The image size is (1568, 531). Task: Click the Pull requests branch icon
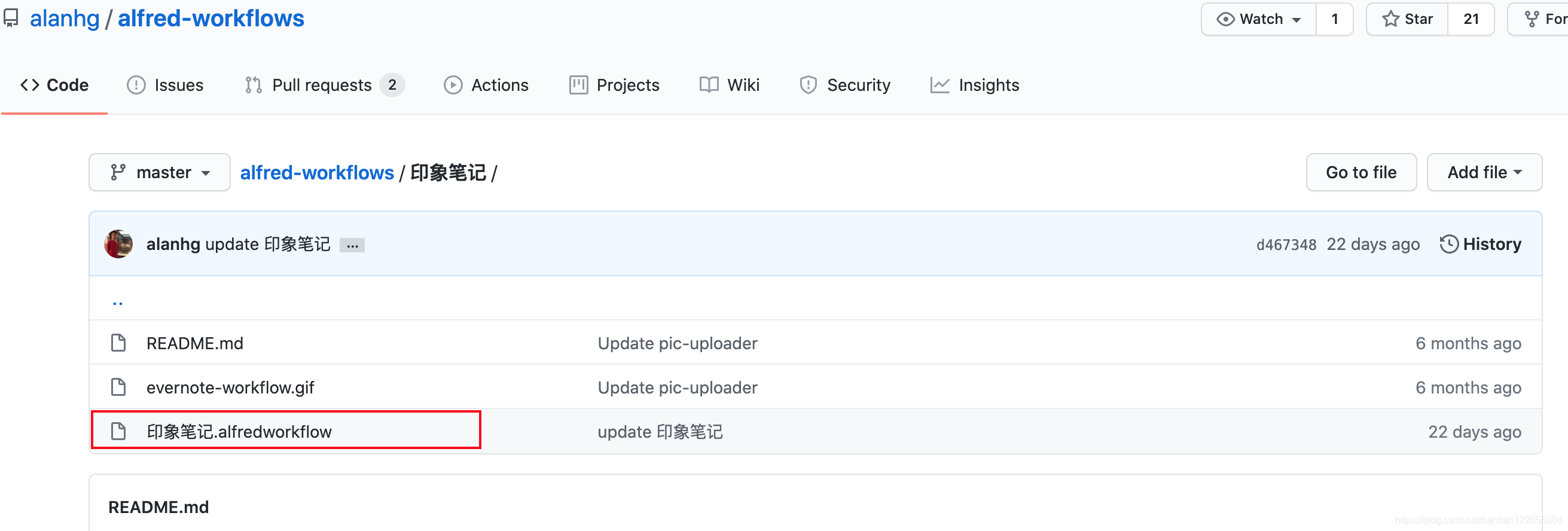click(253, 86)
